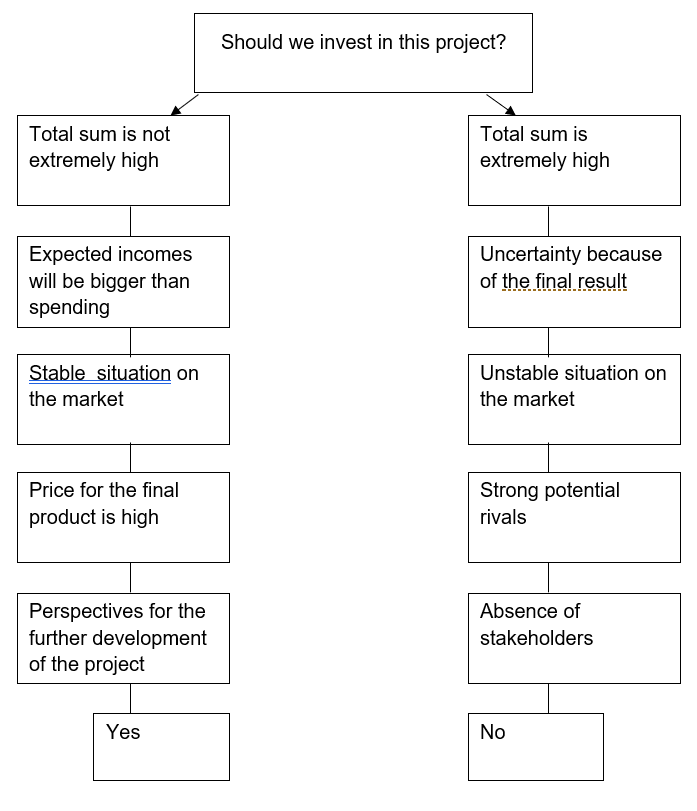Image resolution: width=697 pixels, height=811 pixels.
Task: Select the "Perspectives for the further development" box
Action: 123,638
